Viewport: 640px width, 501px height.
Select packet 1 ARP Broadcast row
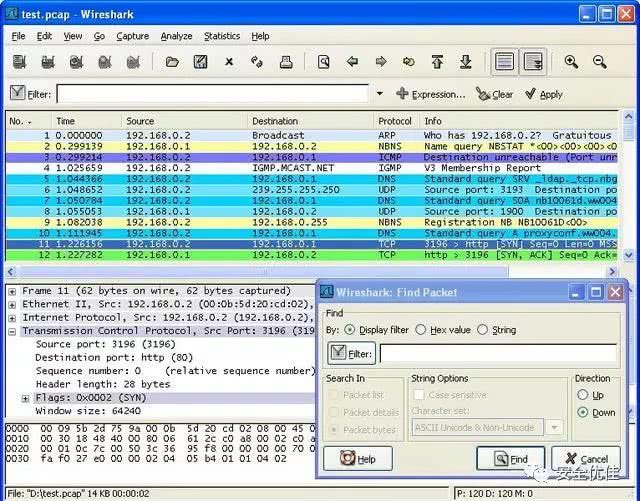pyautogui.click(x=311, y=135)
